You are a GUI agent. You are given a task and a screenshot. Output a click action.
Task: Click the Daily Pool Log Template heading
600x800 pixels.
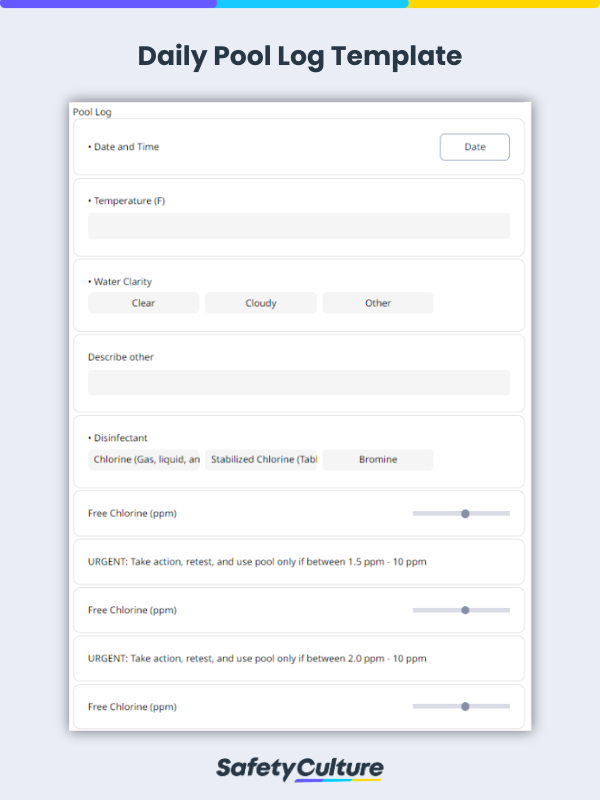click(x=300, y=56)
